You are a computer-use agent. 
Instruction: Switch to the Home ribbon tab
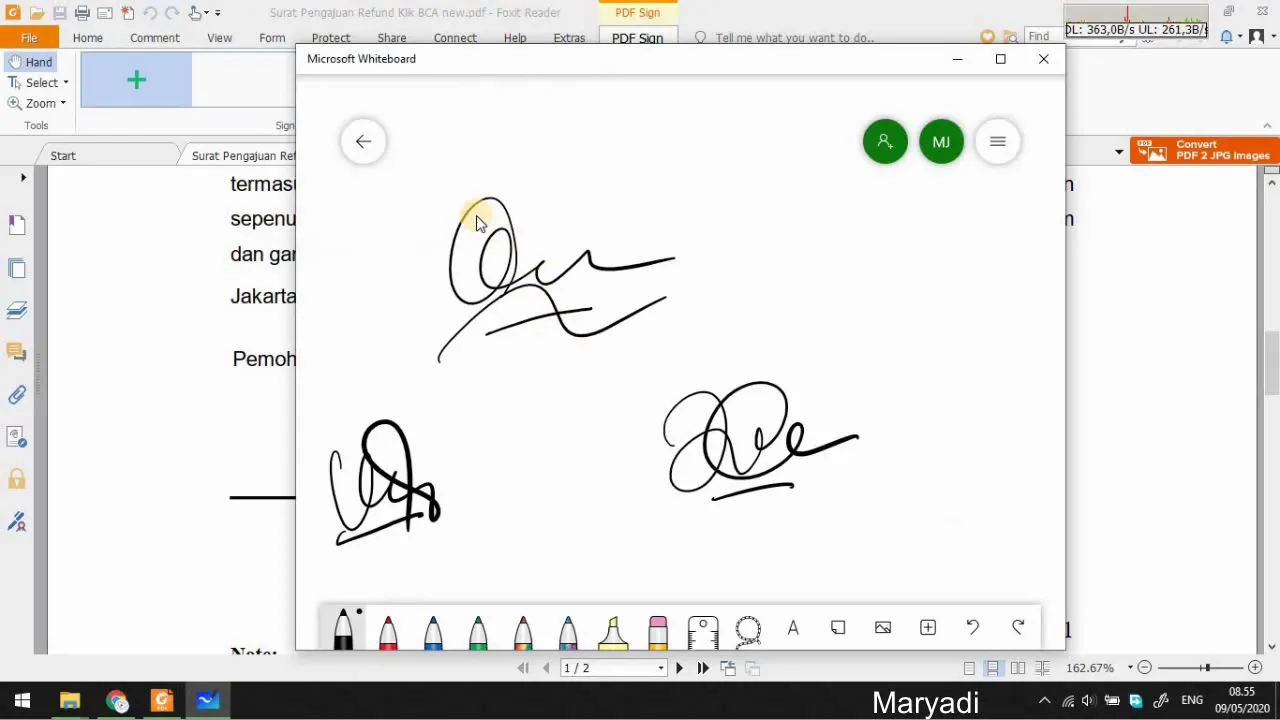87,38
